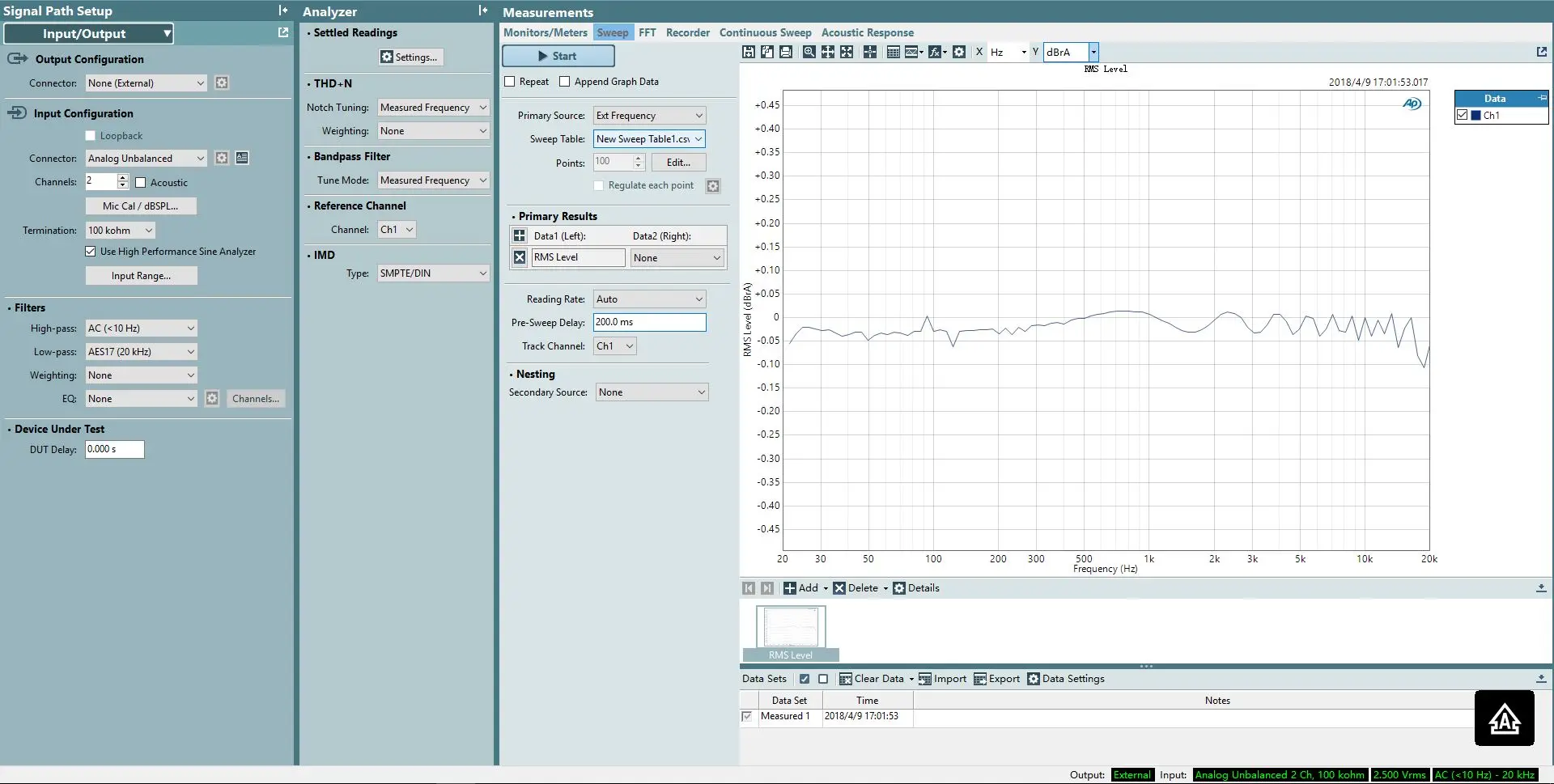This screenshot has height=784, width=1554.
Task: Open the Low-pass filter dropdown
Action: 142,352
